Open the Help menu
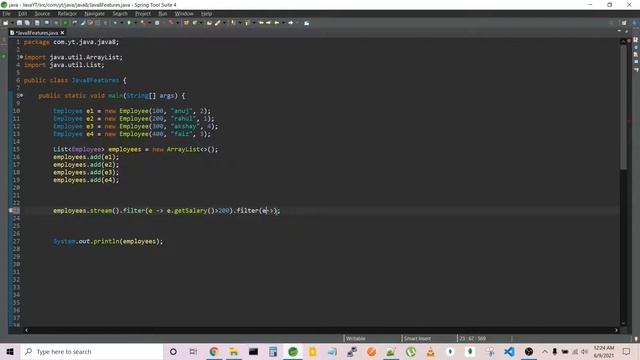The width and height of the screenshot is (640, 360). pyautogui.click(x=207, y=14)
